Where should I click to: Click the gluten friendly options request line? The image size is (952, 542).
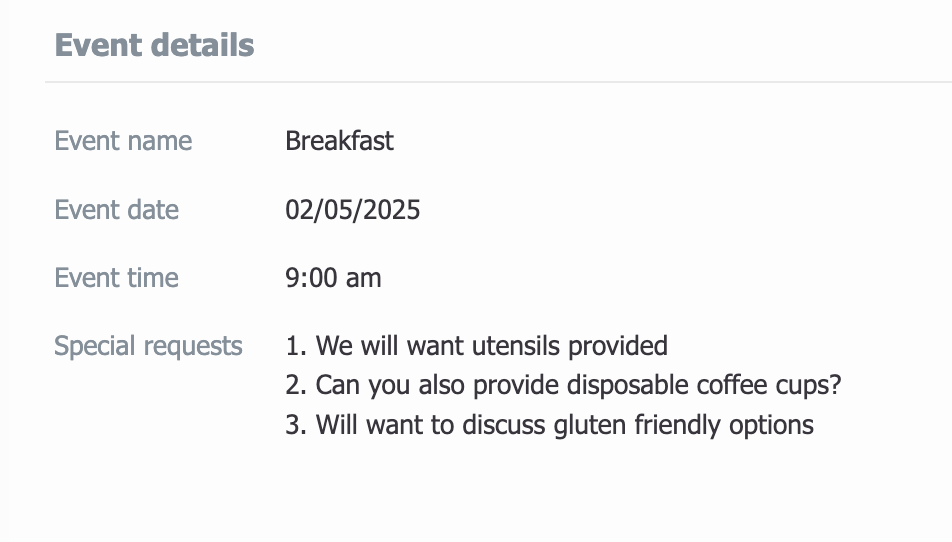(549, 425)
